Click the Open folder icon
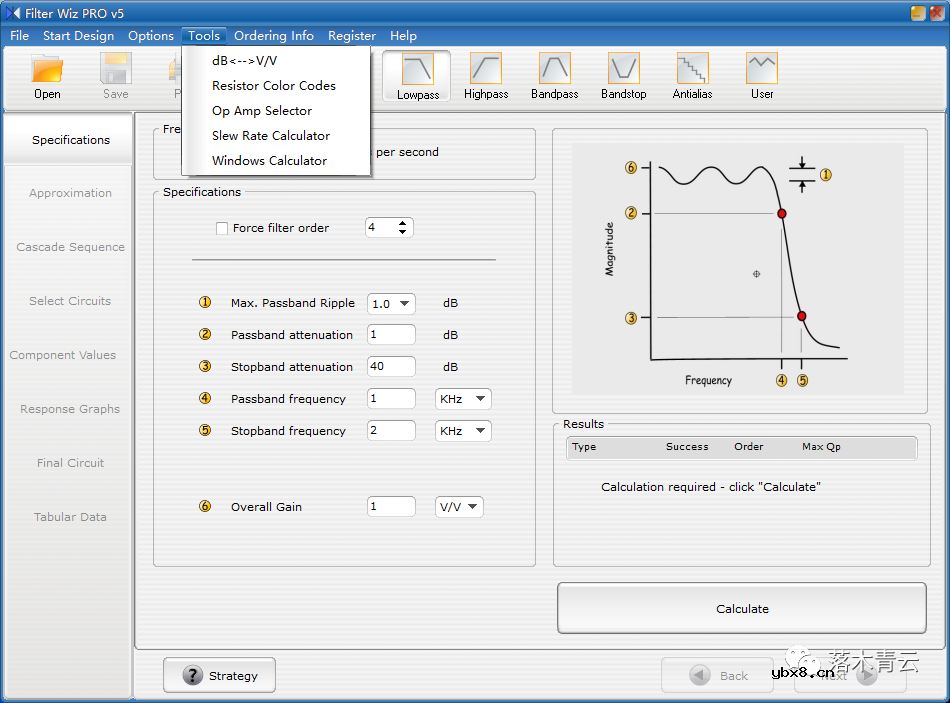This screenshot has height=703, width=950. pyautogui.click(x=47, y=70)
